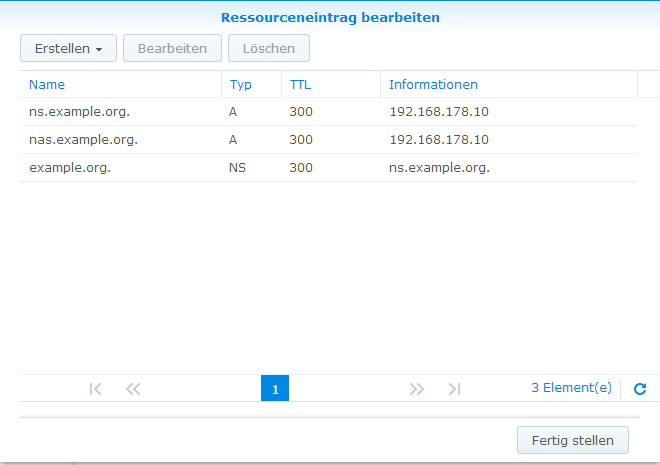Sort by the Typ column header
The width and height of the screenshot is (660, 465).
click(x=251, y=85)
